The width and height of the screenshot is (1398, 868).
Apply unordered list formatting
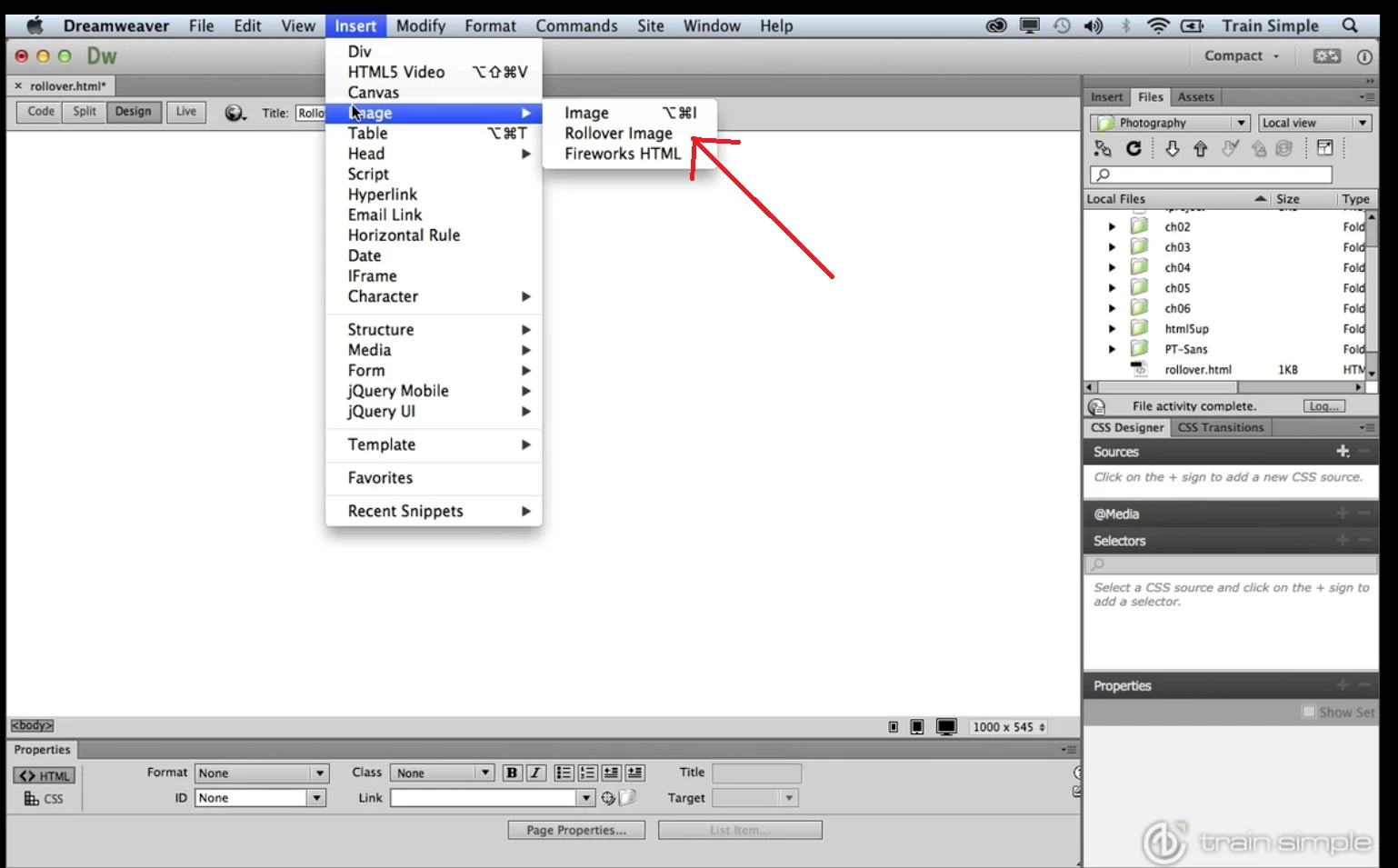564,773
